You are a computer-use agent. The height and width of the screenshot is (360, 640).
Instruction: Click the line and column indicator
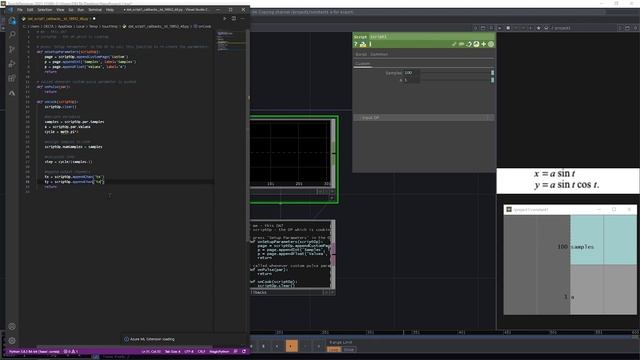point(151,351)
